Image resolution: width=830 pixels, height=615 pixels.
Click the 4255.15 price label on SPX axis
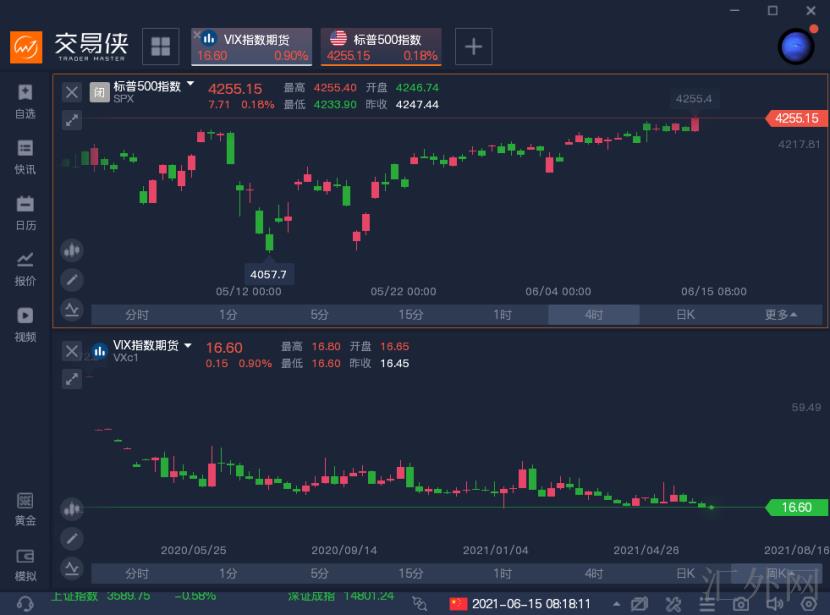(x=796, y=118)
